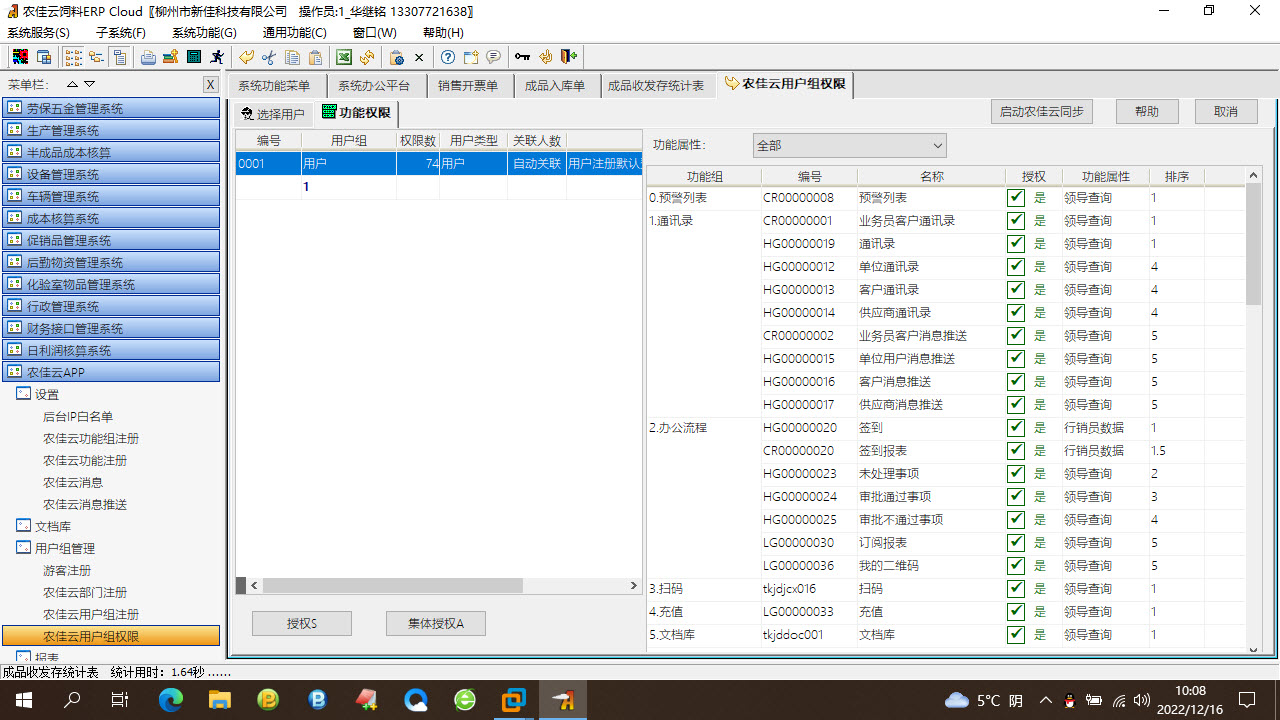Click the Exit door icon at toolbar's right end
1280x720 pixels.
point(568,57)
